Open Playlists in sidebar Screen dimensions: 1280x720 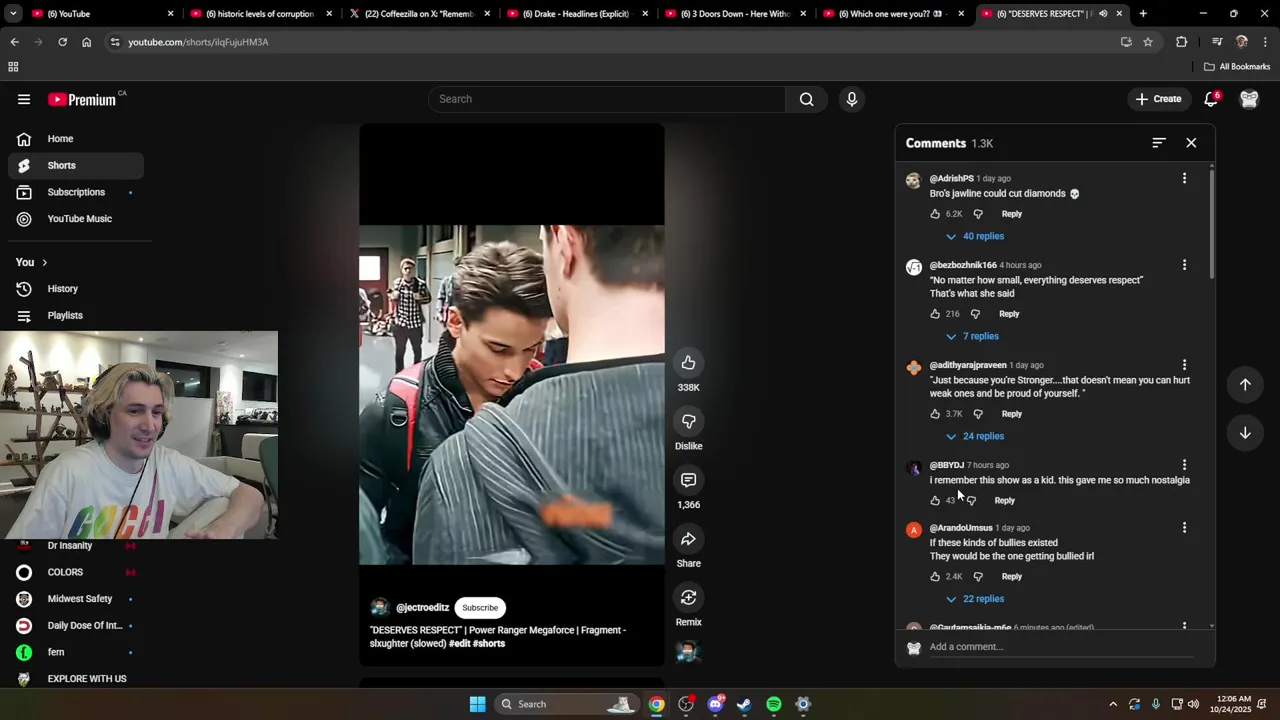click(76, 315)
